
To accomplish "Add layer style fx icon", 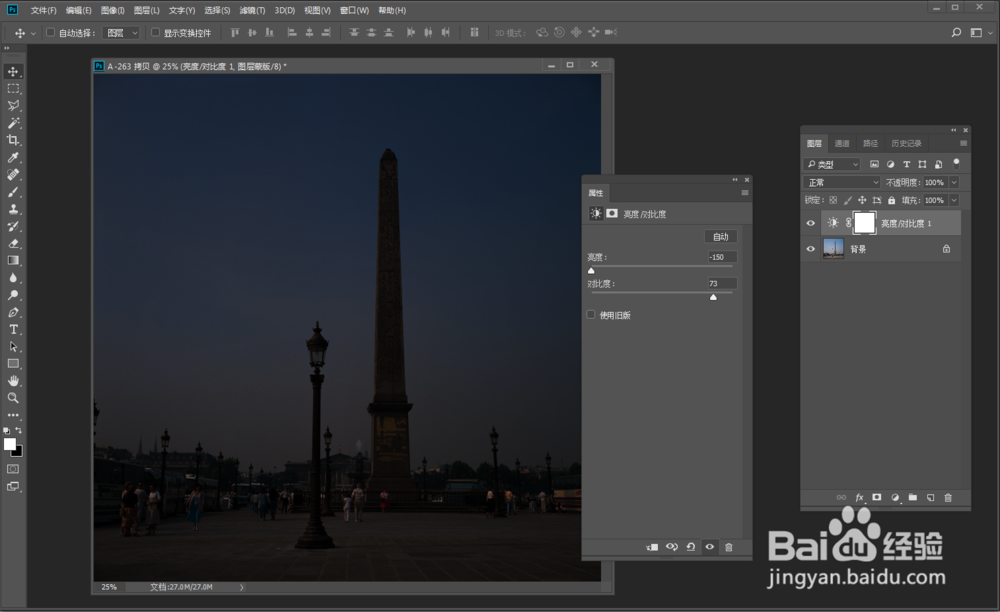I will click(x=859, y=498).
